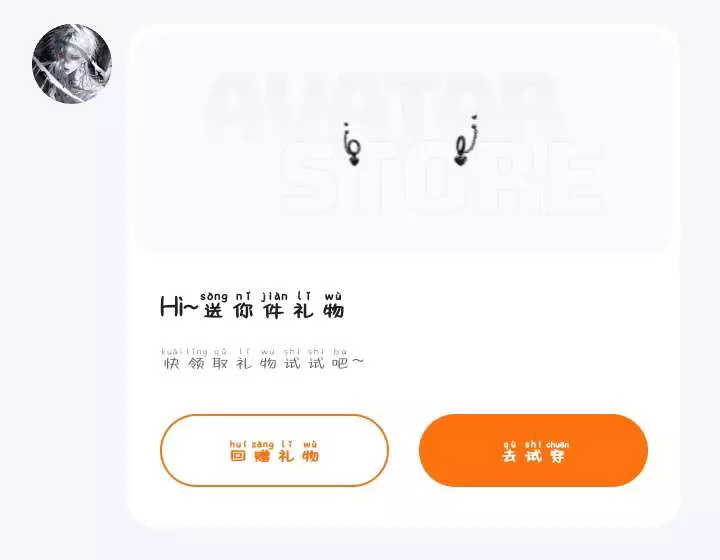Click the 快领取礼物试试吧 subtitle
Viewport: 720px width, 560px height.
(x=264, y=363)
